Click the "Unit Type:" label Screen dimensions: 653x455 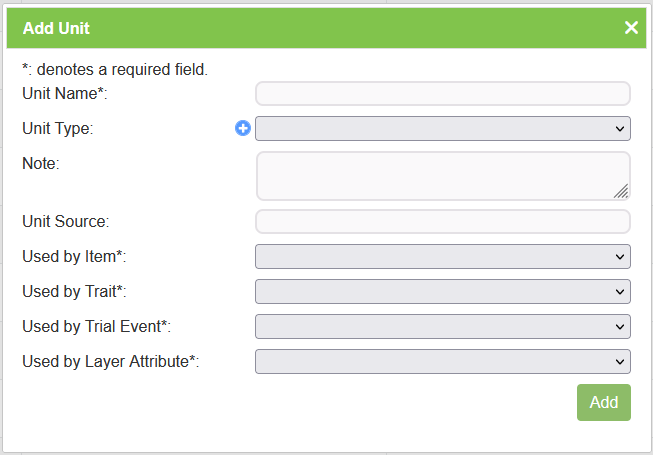point(57,129)
